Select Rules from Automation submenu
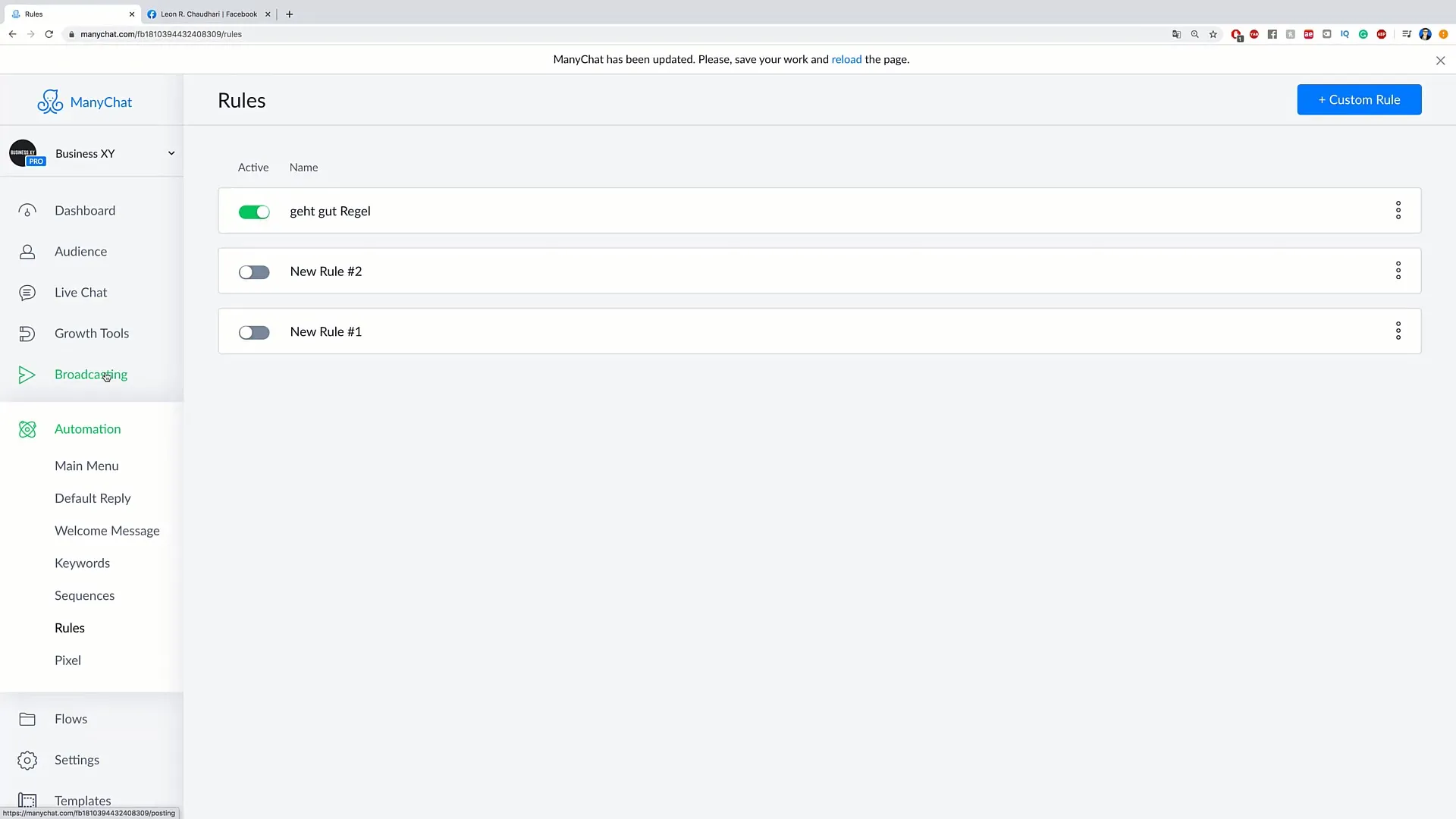 point(69,627)
